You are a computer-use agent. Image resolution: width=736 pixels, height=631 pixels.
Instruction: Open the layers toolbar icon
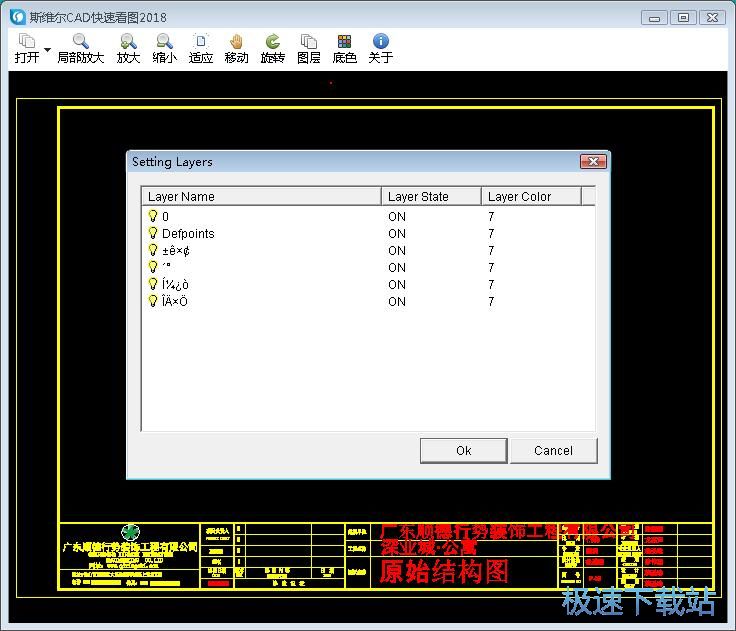coord(309,42)
